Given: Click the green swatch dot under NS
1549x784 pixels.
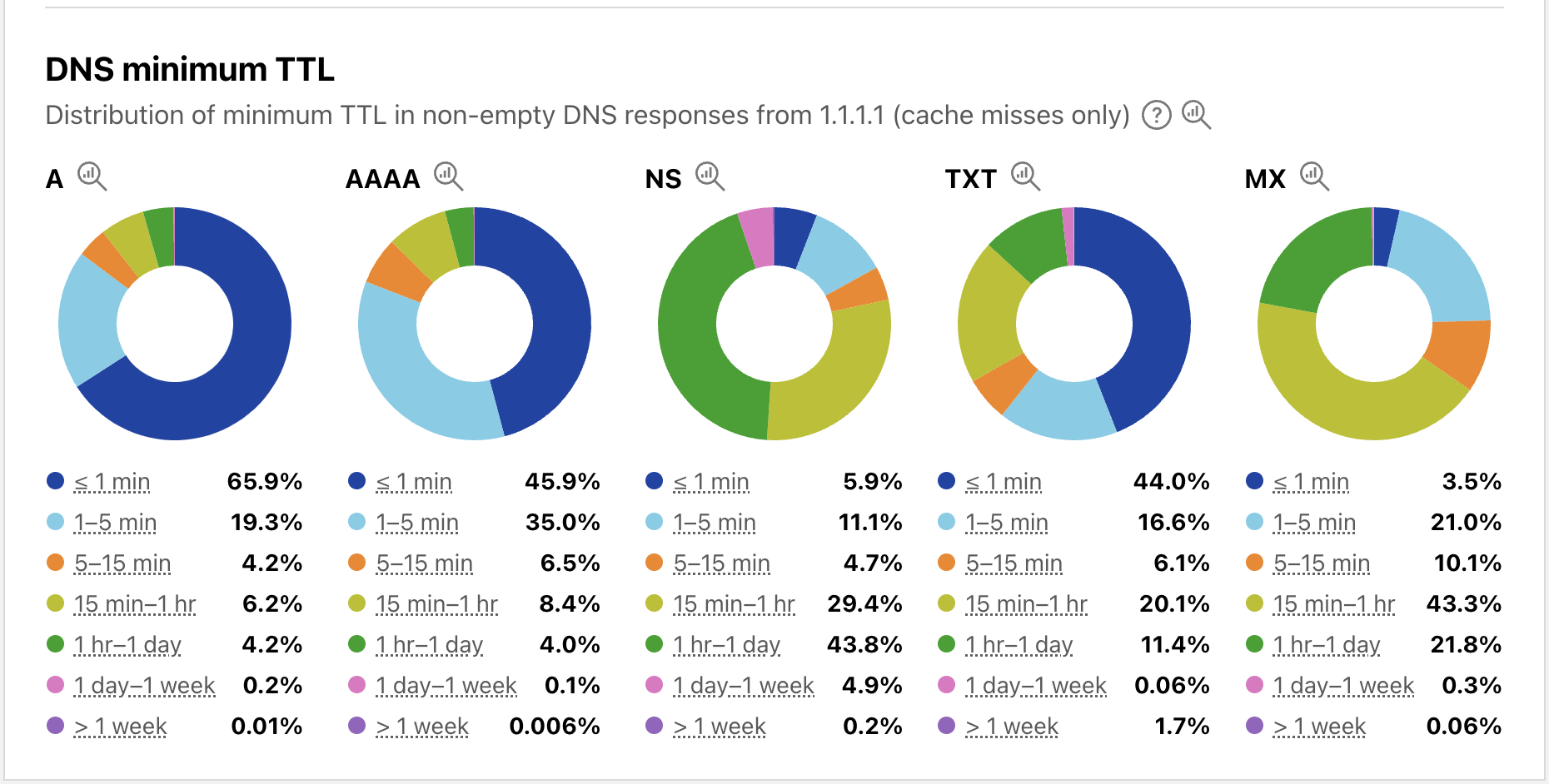Looking at the screenshot, I should click(x=655, y=644).
